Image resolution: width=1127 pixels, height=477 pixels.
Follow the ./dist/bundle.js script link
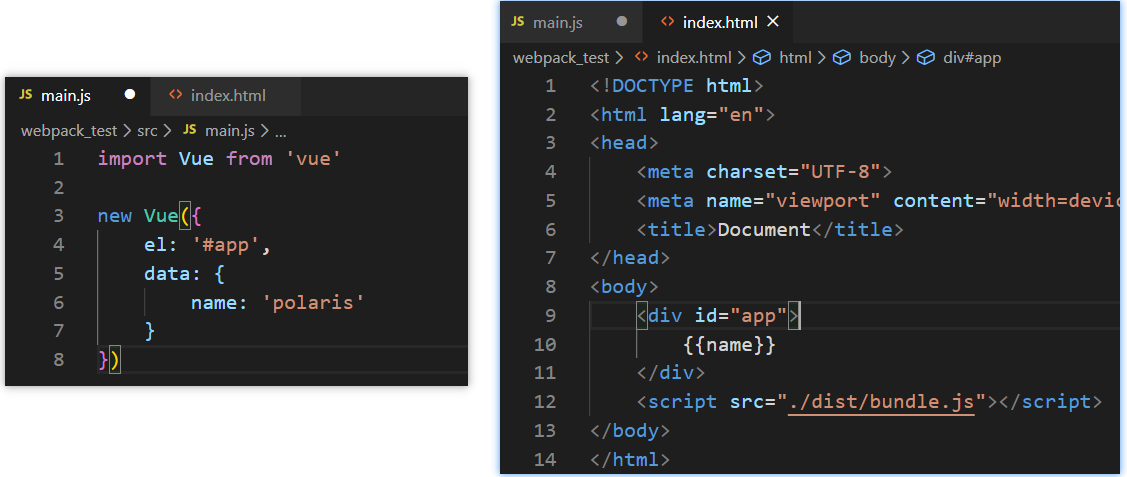pos(880,402)
